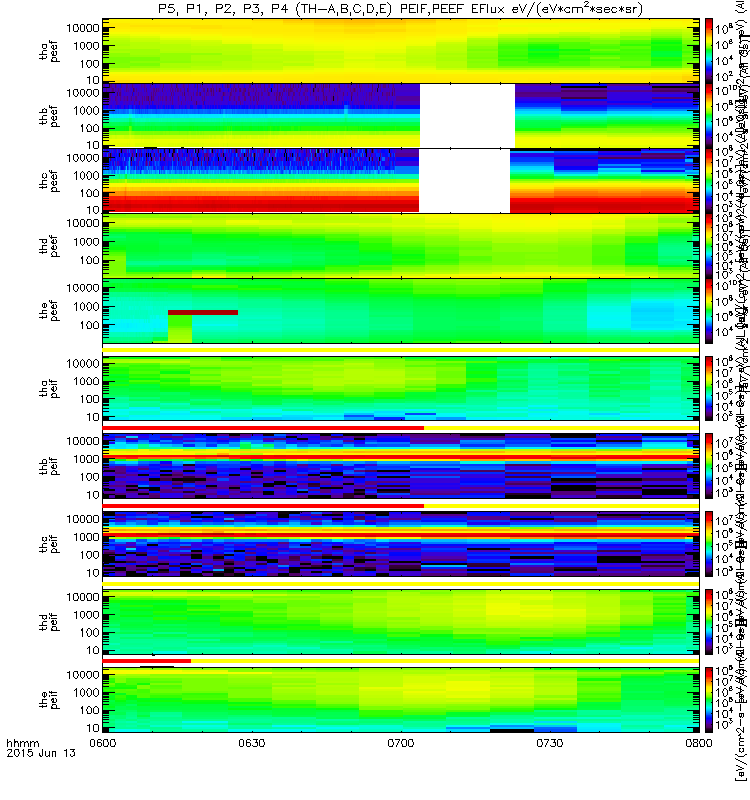750x800 pixels.
Task: Click the 0700 time axis label
Action: [401, 743]
